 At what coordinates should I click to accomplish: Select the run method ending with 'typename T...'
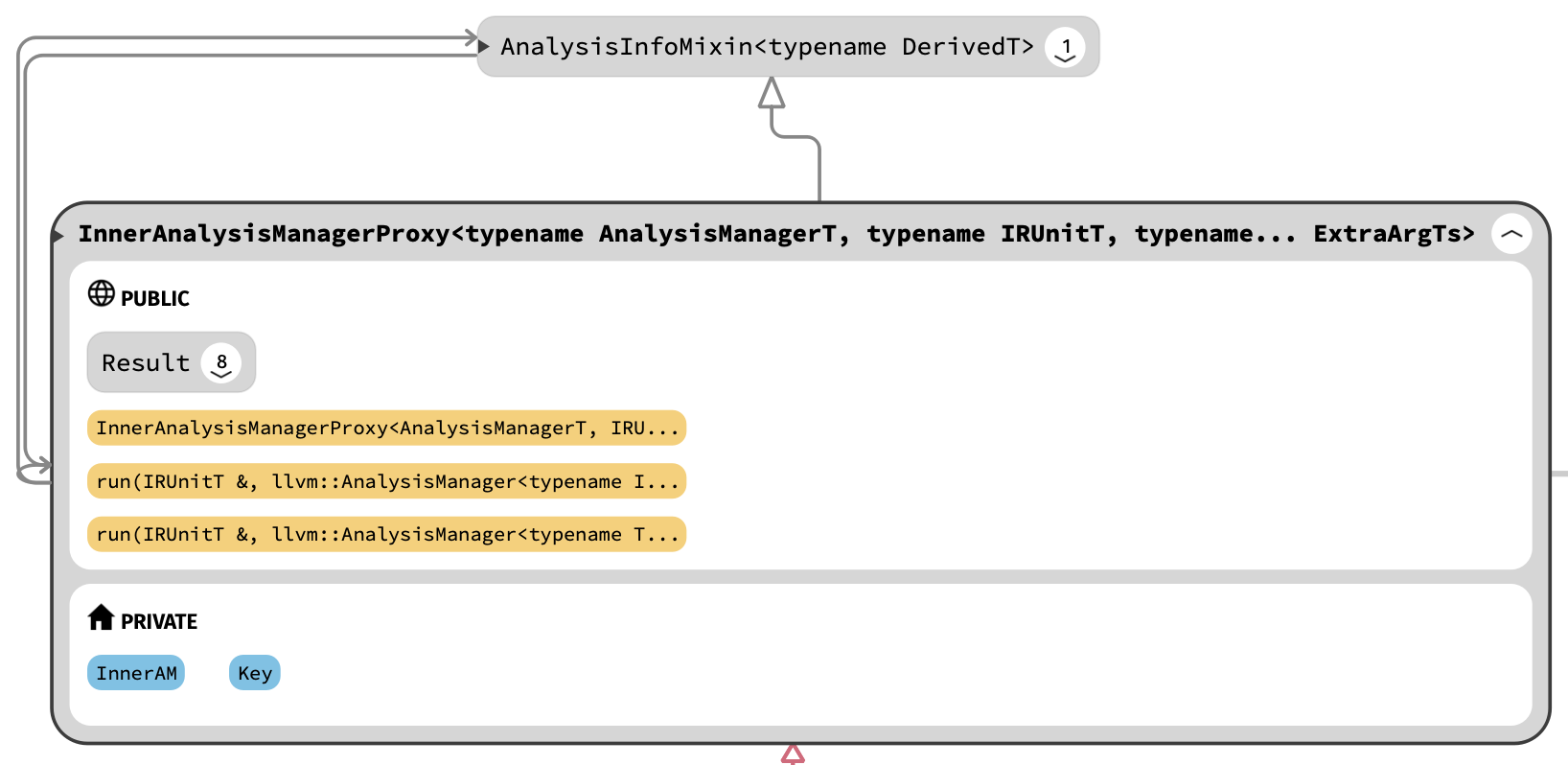(386, 535)
